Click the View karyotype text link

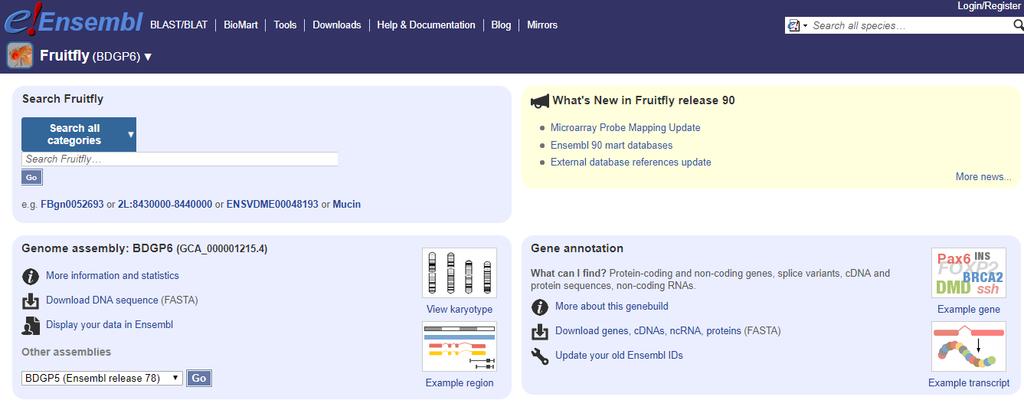coord(459,309)
